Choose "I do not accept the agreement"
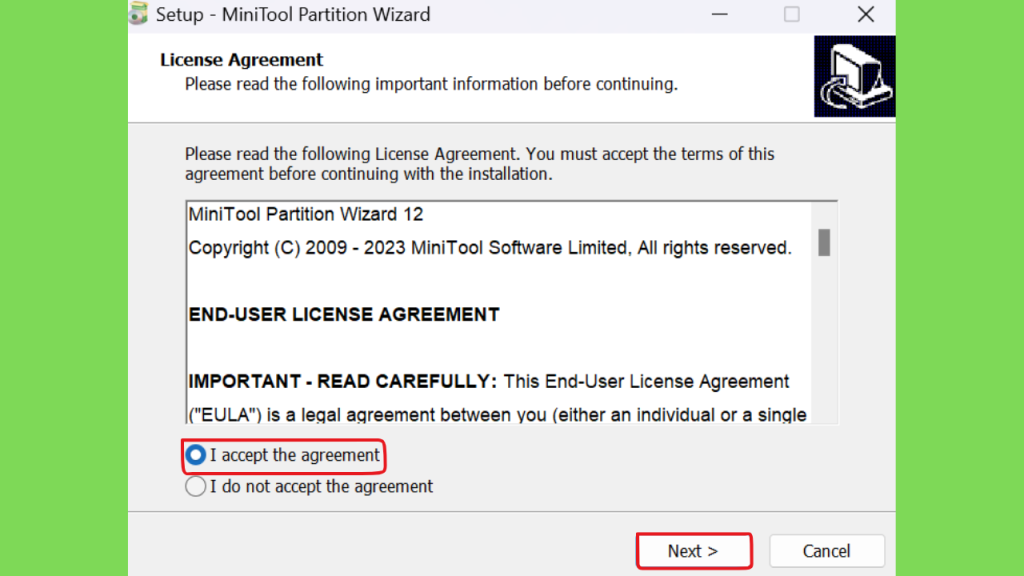Image resolution: width=1024 pixels, height=576 pixels. tap(195, 487)
